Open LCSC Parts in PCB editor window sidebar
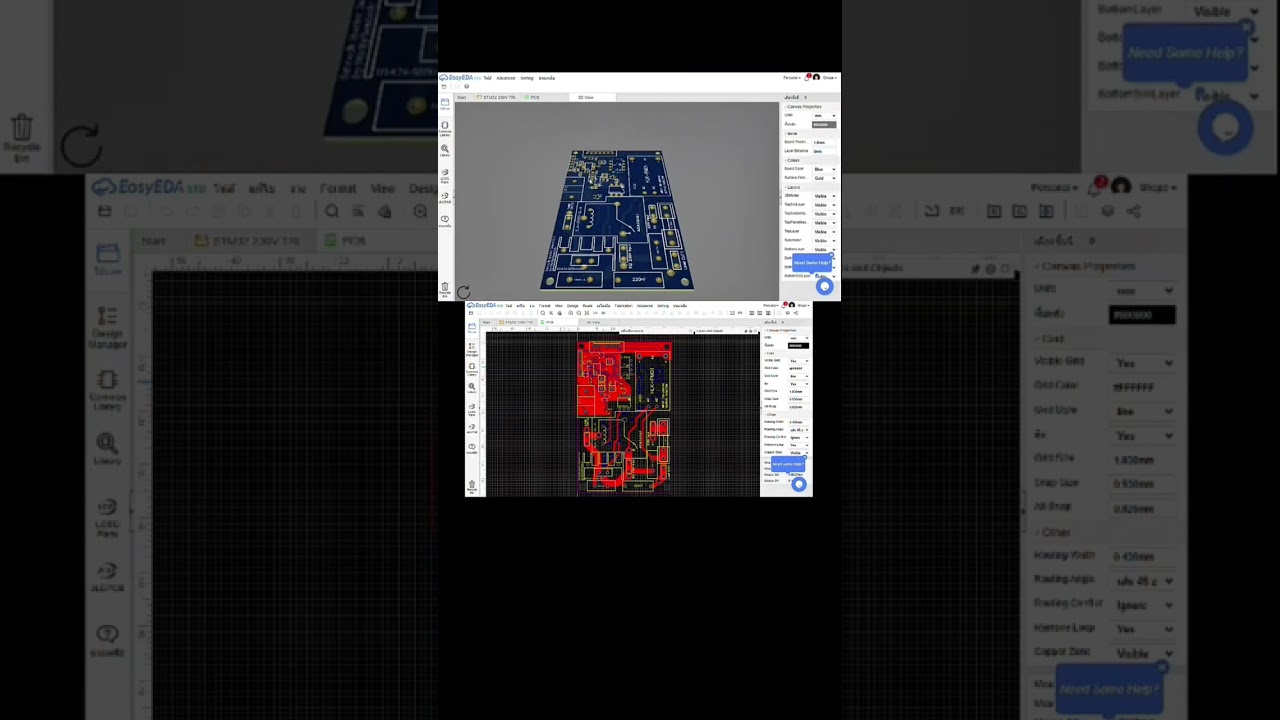This screenshot has height=720, width=1280. pyautogui.click(x=472, y=409)
